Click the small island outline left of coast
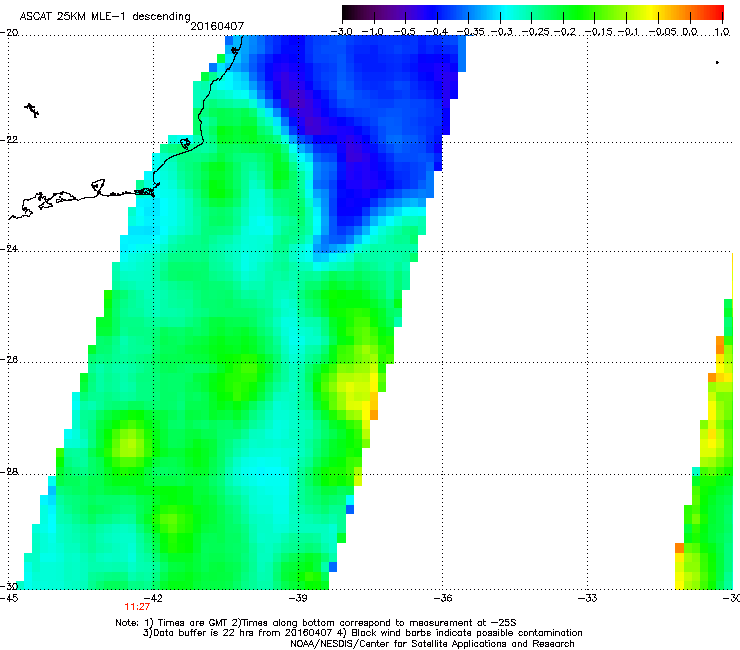The image size is (740, 650). (32, 110)
